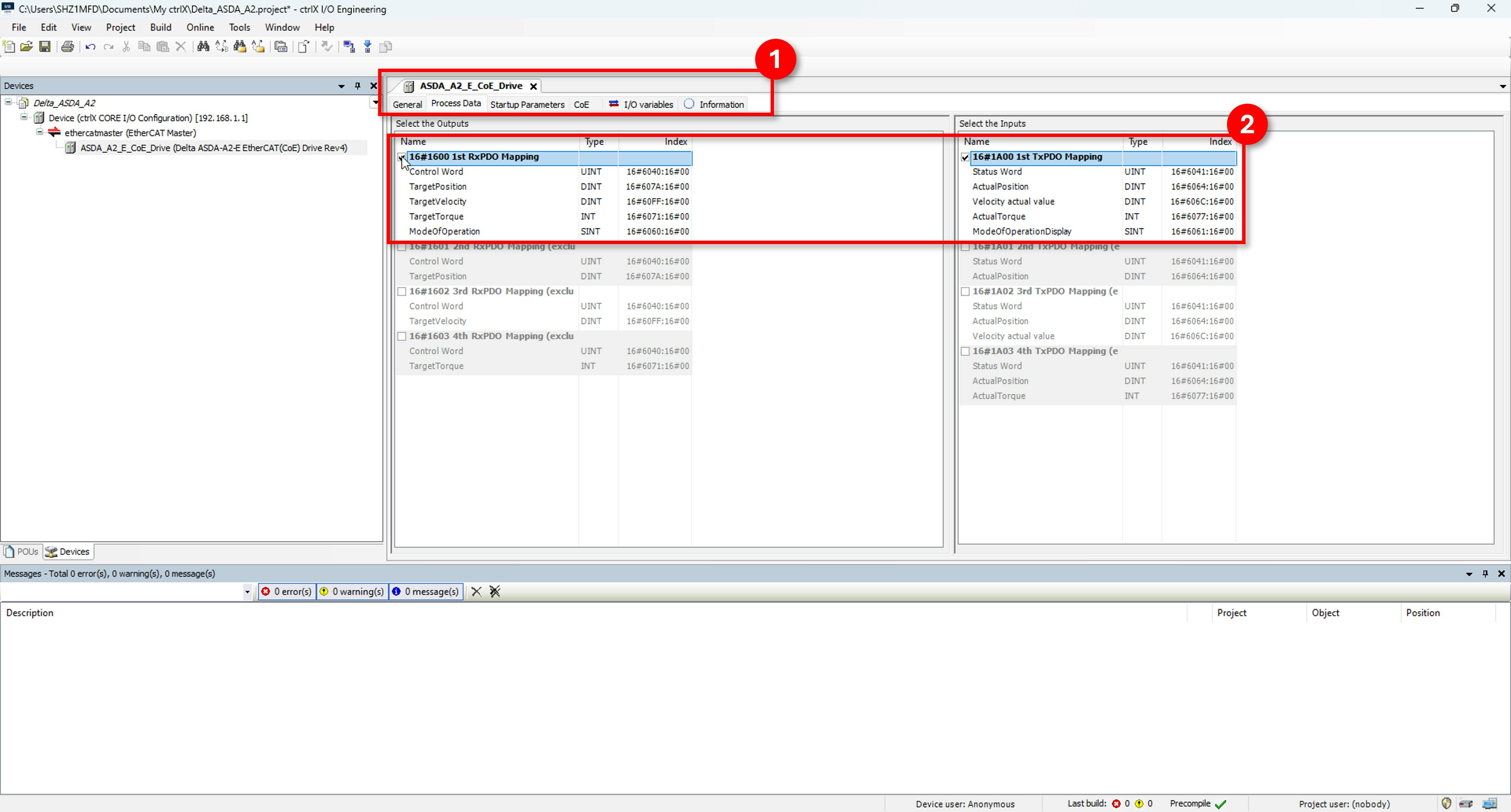Click the Download blue arrow icon
Image resolution: width=1511 pixels, height=812 pixels.
pyautogui.click(x=368, y=47)
